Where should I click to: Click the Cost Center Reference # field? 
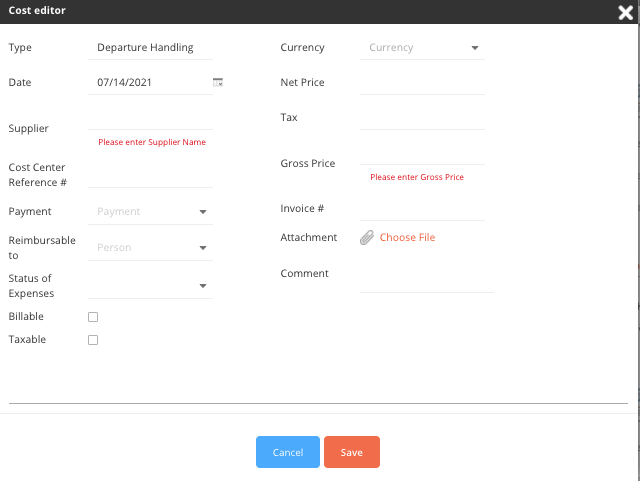pos(150,176)
